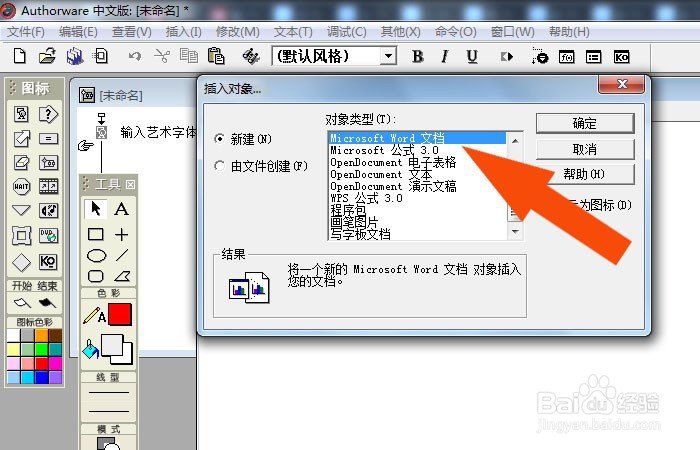
Task: Select the Framework icon
Action: coord(21,235)
